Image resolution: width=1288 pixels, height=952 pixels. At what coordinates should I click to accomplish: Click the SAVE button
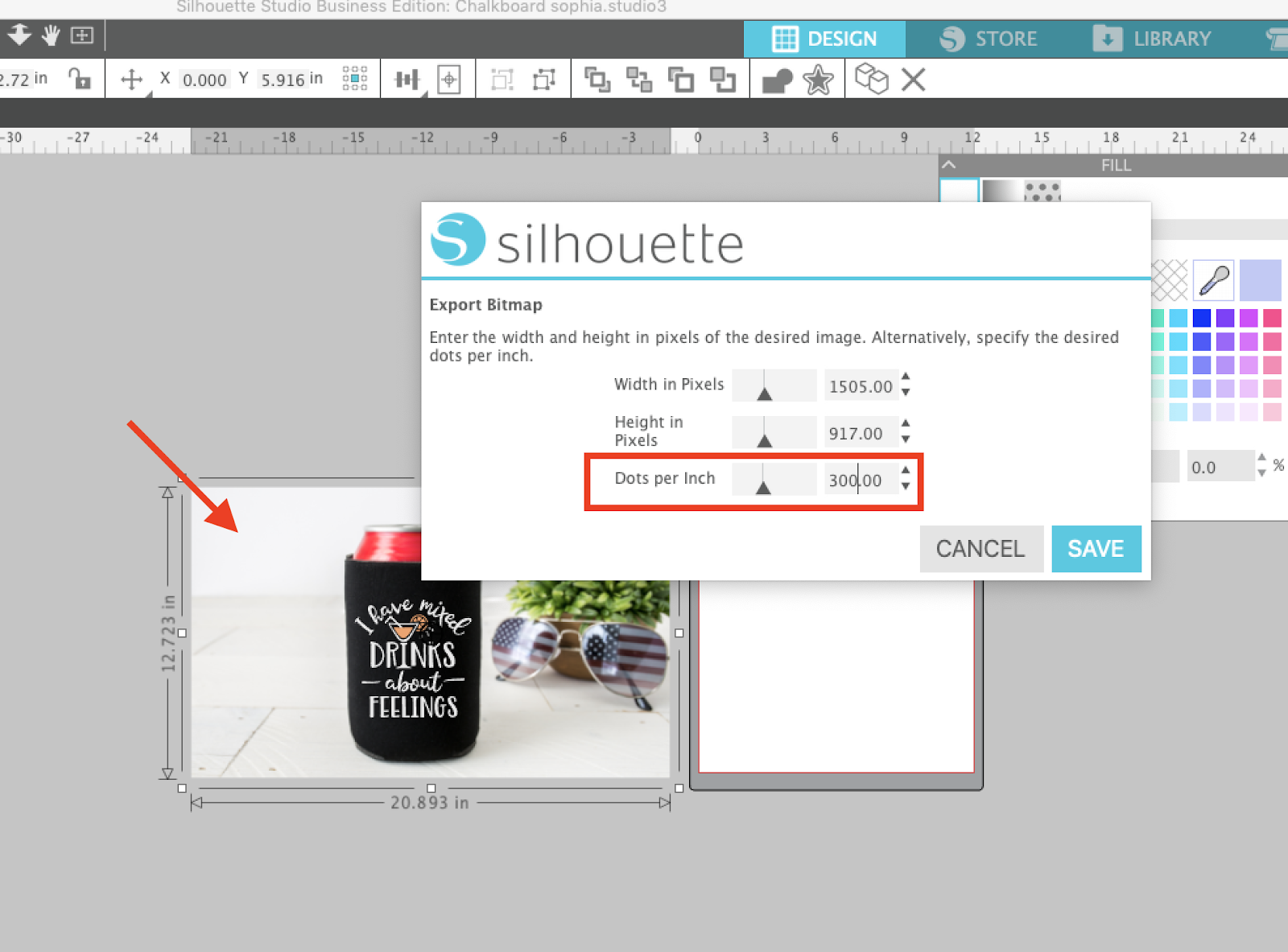[1096, 548]
